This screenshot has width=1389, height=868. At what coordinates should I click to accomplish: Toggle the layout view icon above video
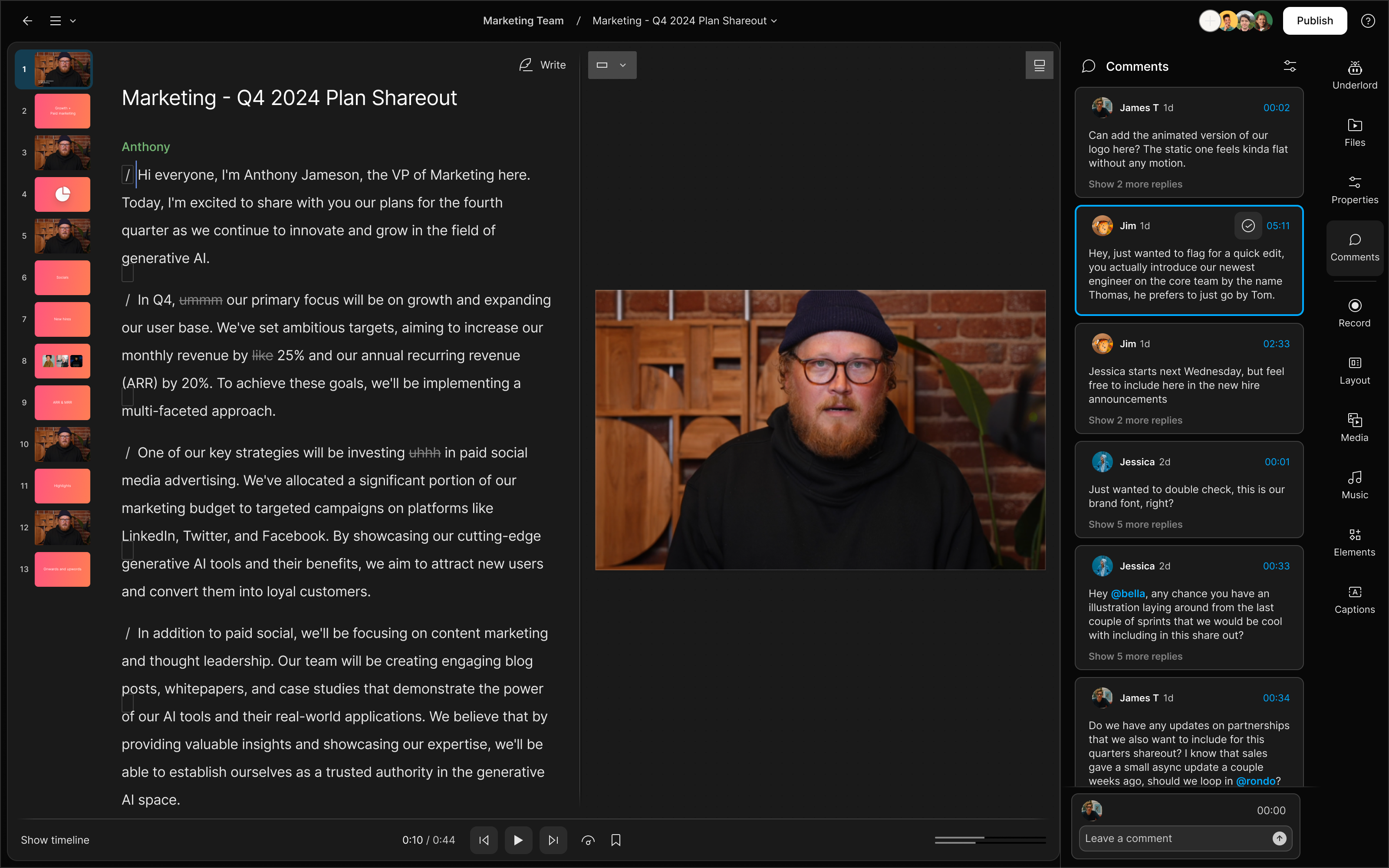pos(1039,65)
